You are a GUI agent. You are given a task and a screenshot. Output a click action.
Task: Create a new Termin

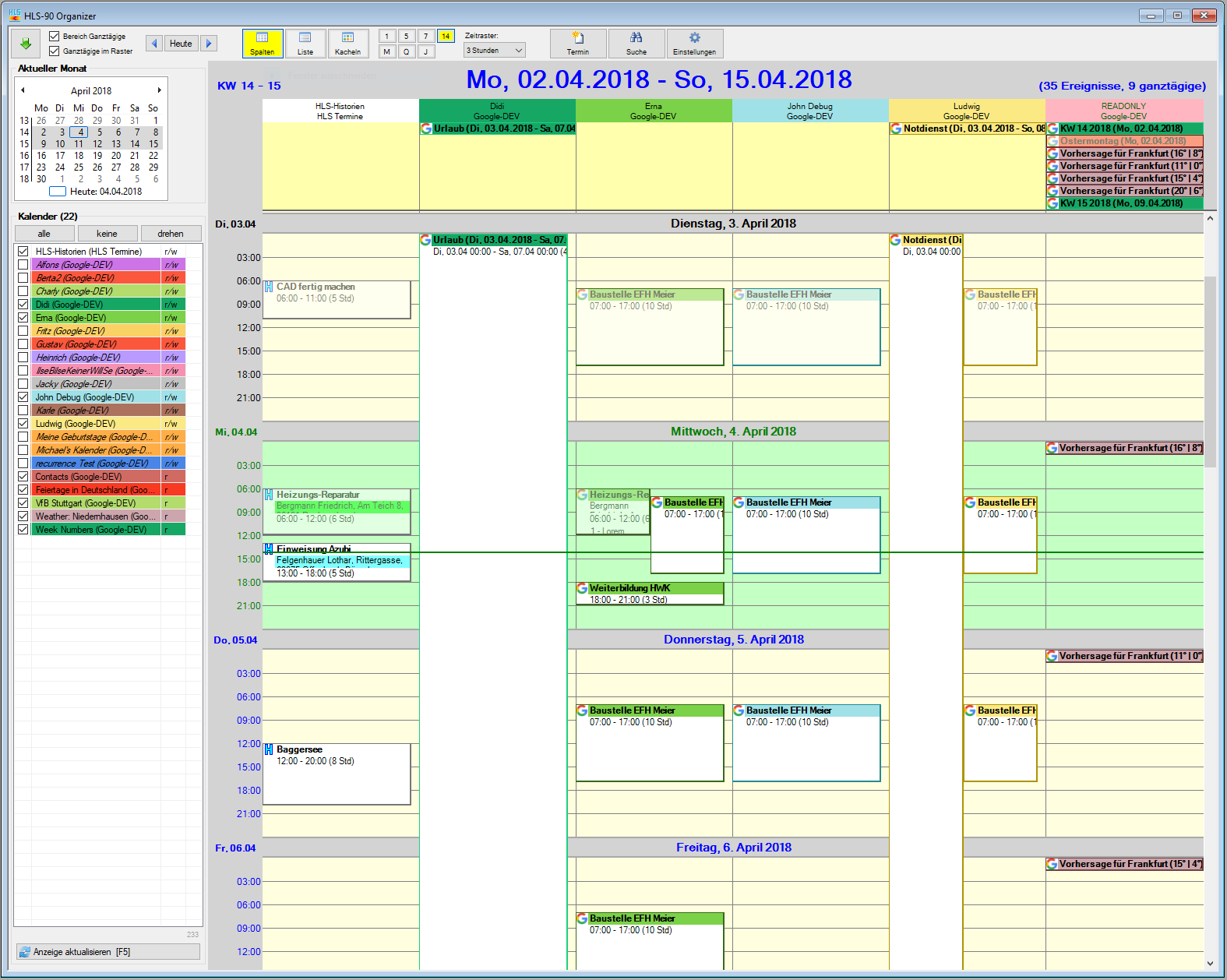click(x=578, y=44)
